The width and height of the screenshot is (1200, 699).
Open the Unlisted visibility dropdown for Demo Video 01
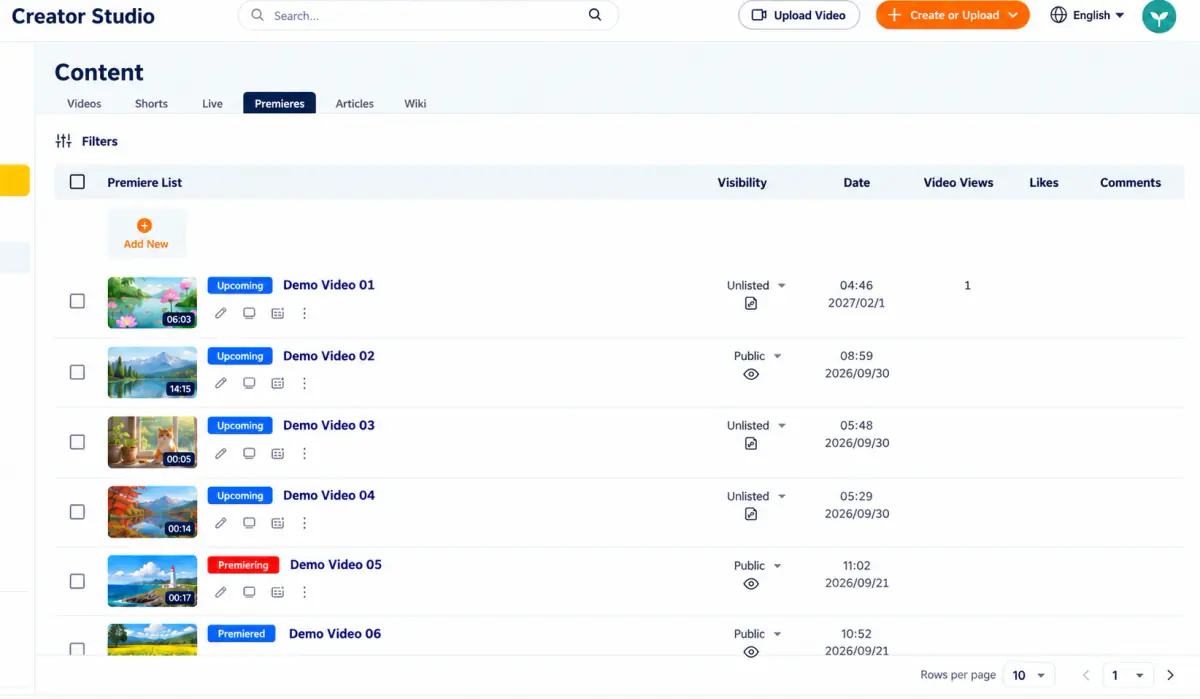(x=756, y=285)
